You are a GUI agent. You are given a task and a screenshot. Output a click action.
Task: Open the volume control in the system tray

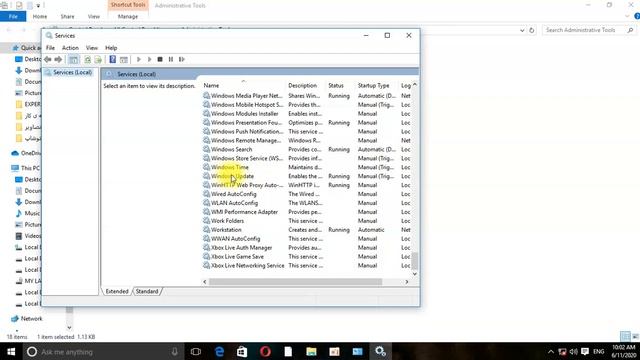[x=573, y=351]
